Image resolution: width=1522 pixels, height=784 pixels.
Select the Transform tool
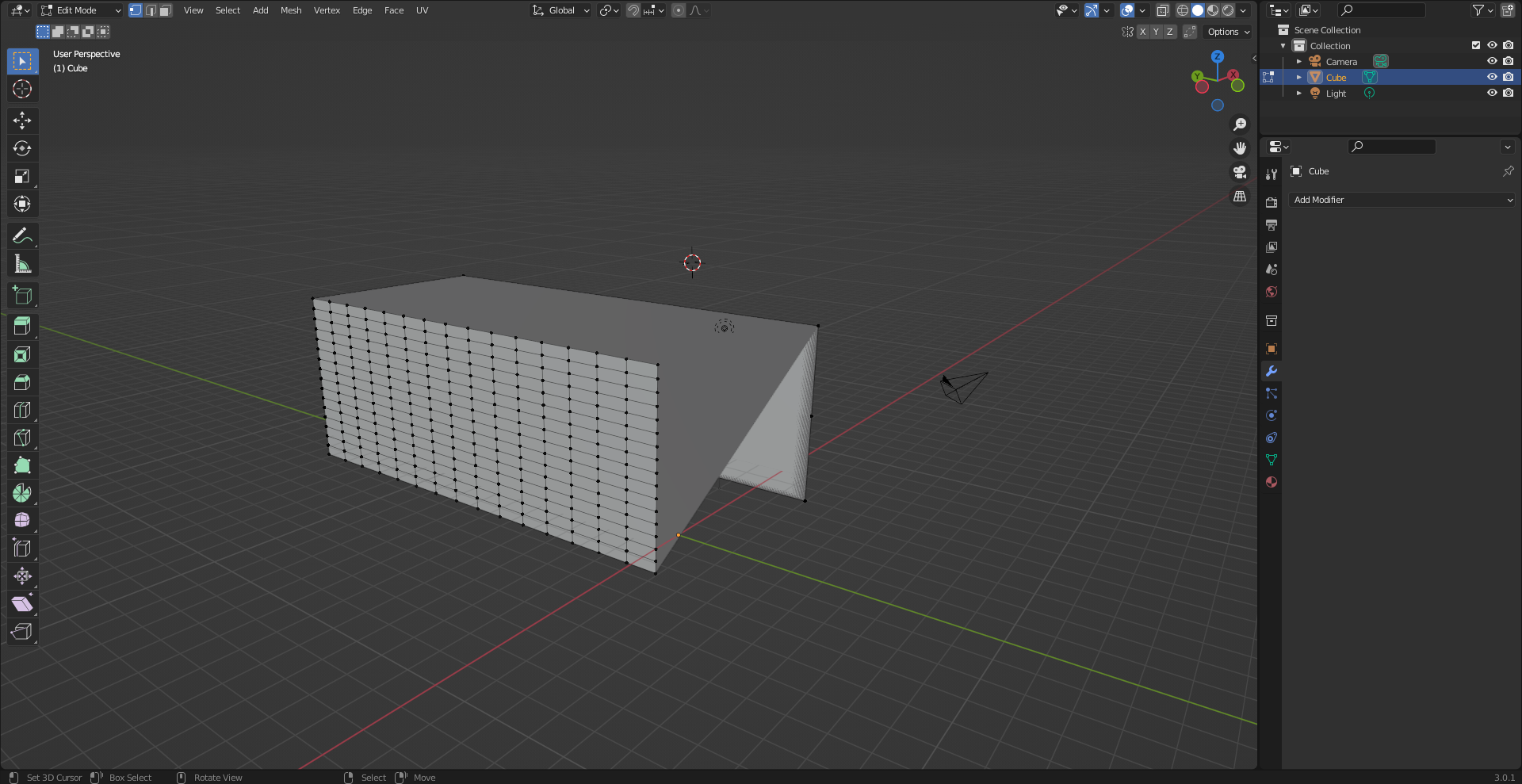click(x=22, y=204)
